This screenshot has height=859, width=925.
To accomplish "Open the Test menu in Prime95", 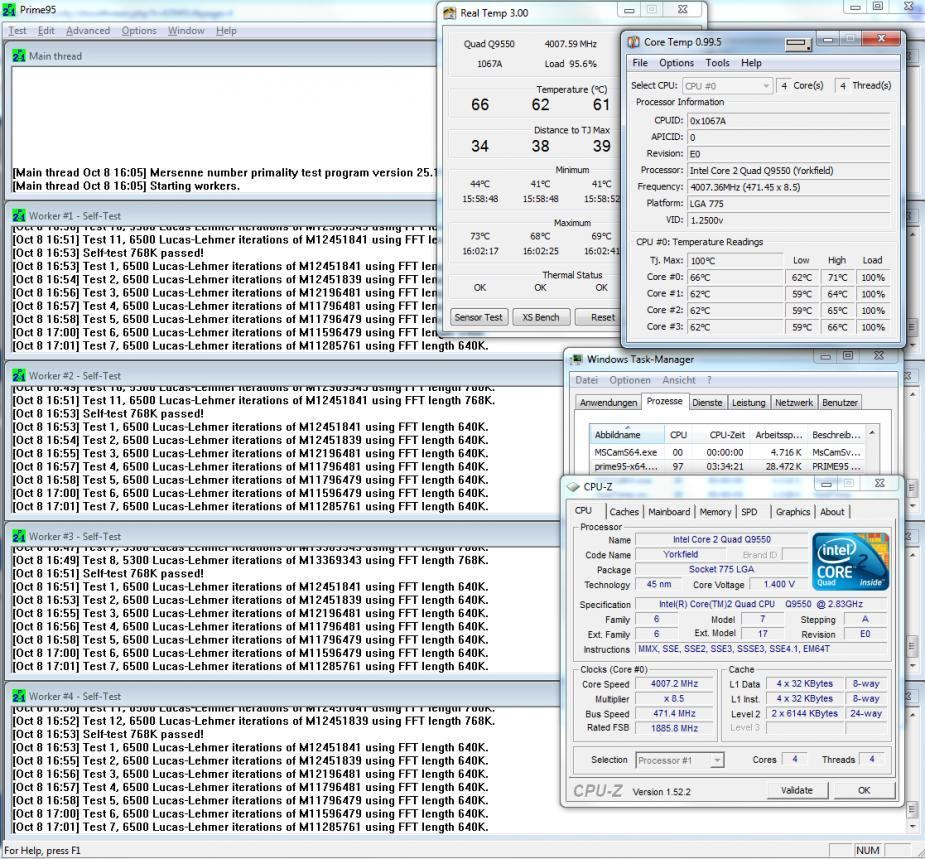I will coord(17,31).
